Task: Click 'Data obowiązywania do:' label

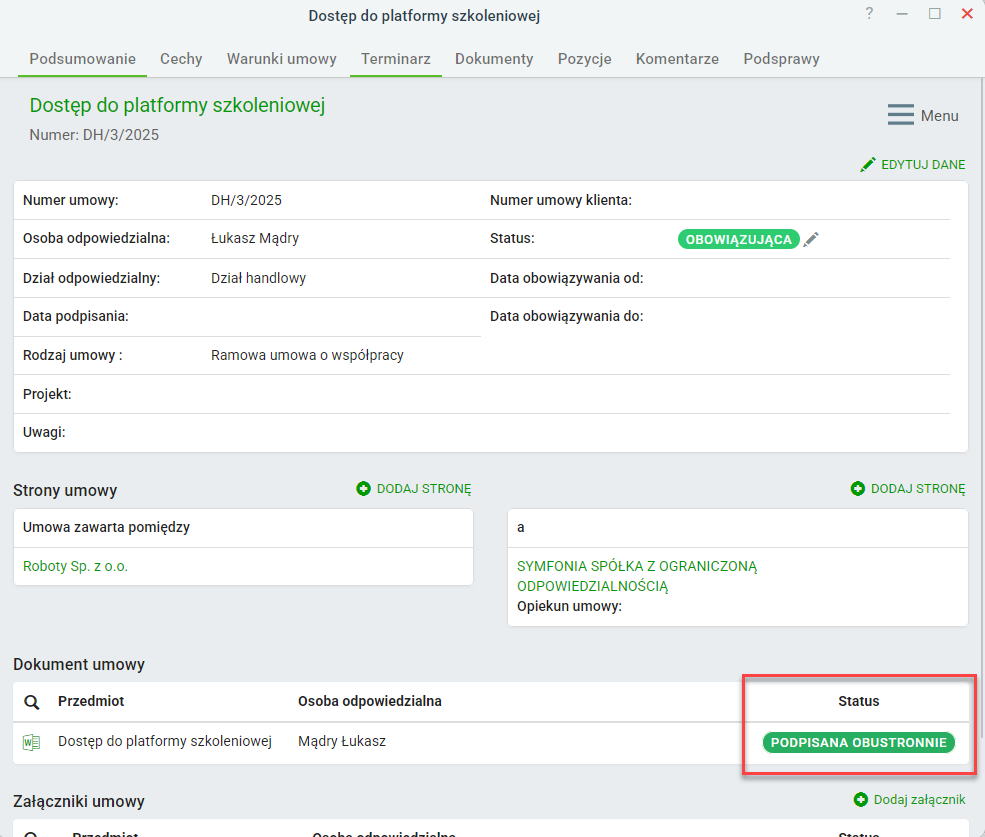Action: (x=567, y=316)
